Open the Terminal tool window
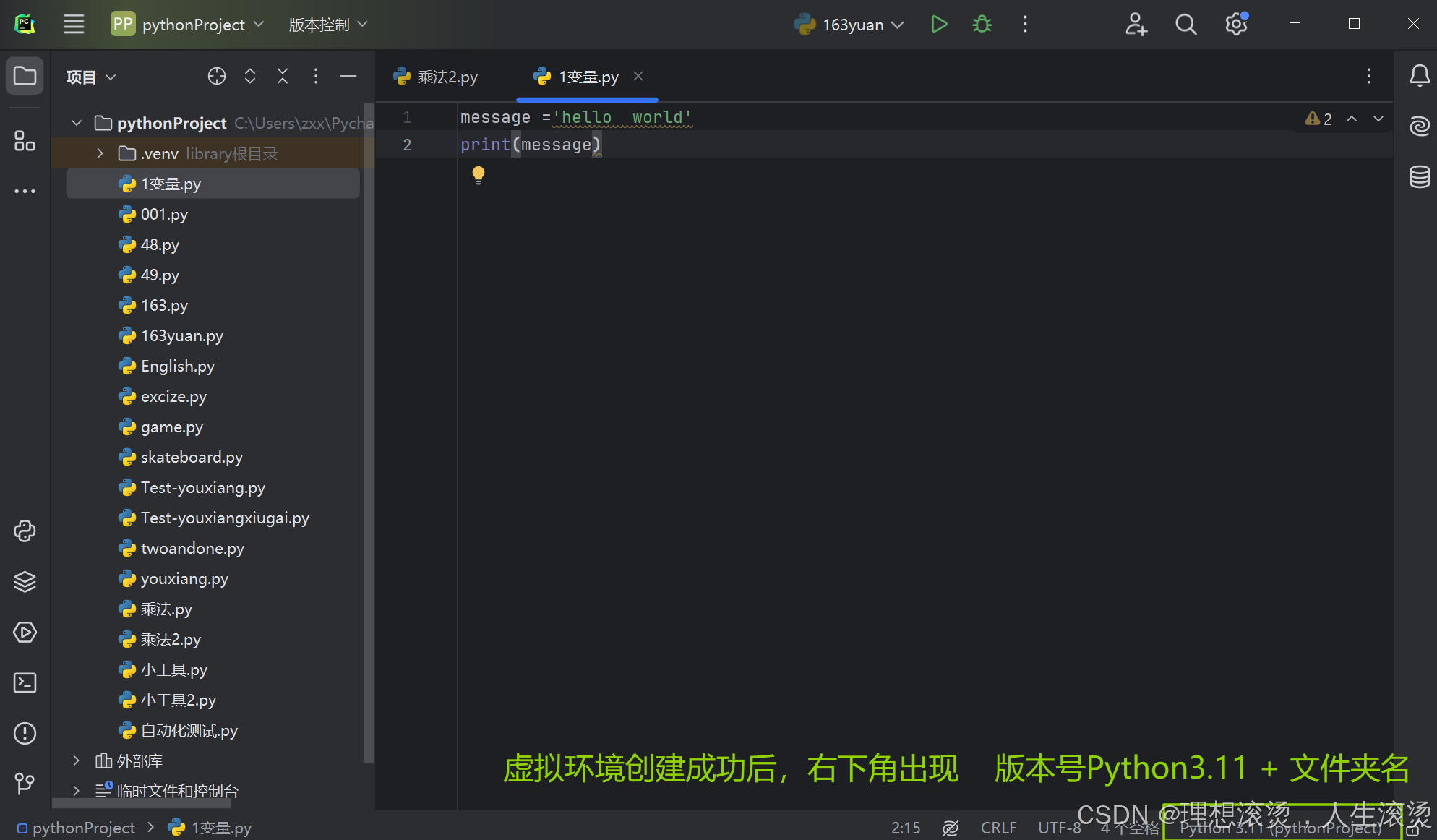The height and width of the screenshot is (840, 1437). coord(25,683)
